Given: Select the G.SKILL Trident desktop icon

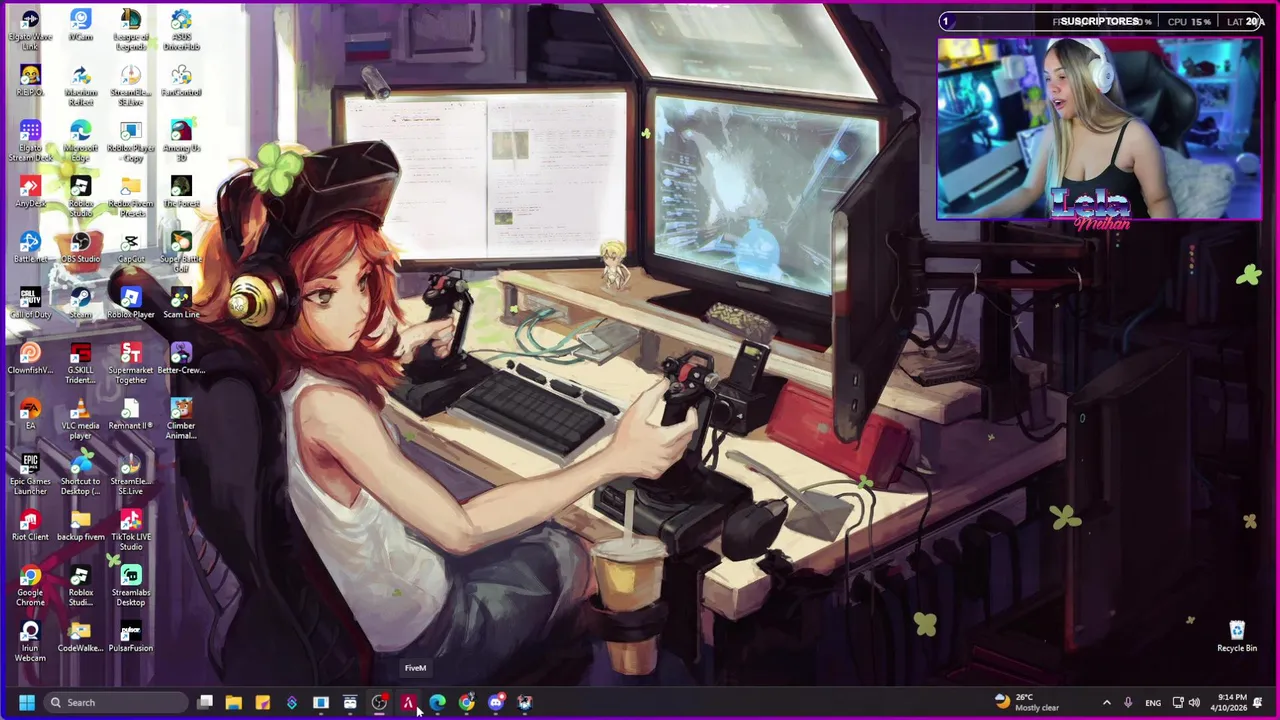Looking at the screenshot, I should (81, 363).
